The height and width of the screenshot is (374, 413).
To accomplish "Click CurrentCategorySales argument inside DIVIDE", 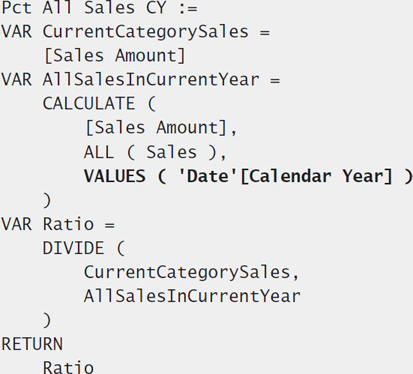I will 187,272.
